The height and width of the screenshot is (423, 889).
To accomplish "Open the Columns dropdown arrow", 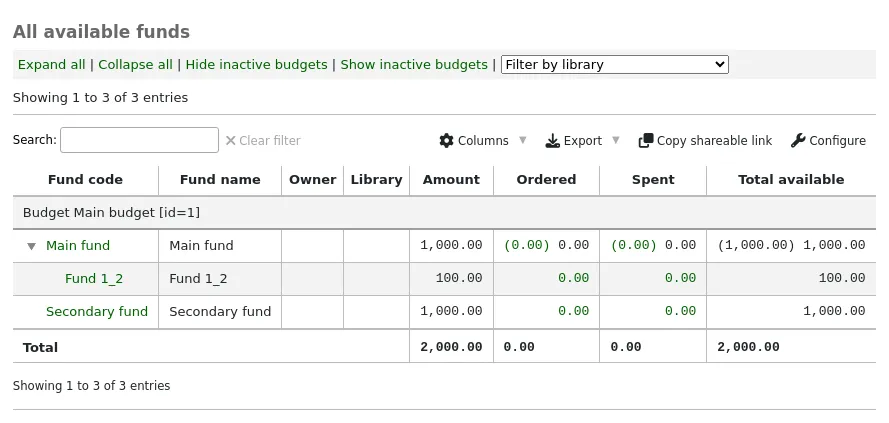I will pos(523,140).
